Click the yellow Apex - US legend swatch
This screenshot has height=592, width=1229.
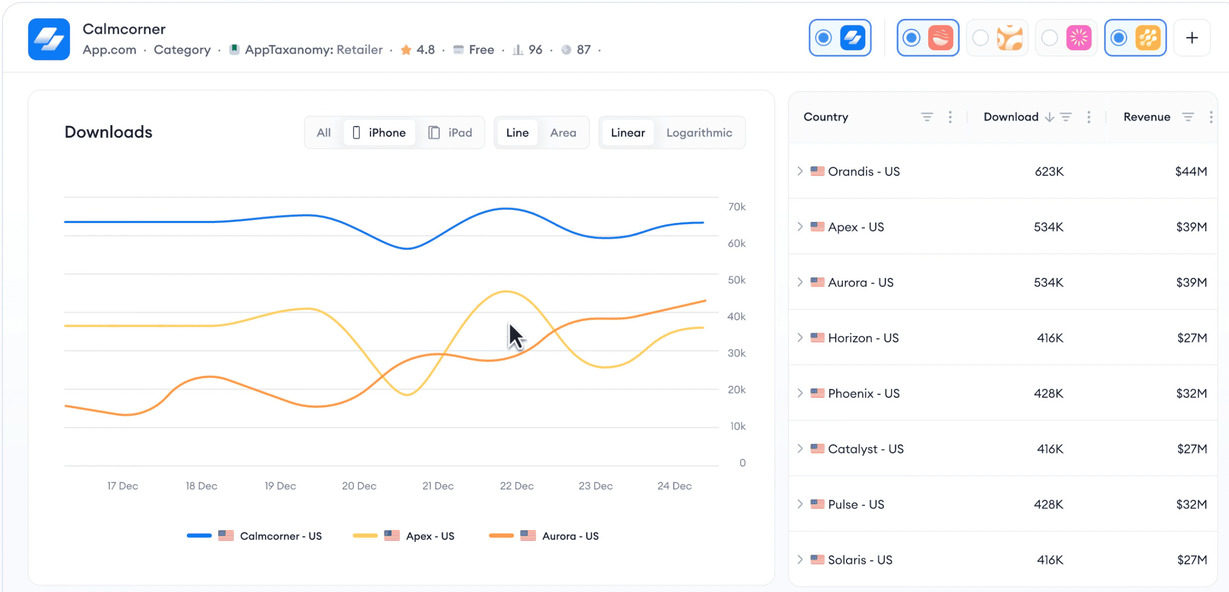point(365,536)
